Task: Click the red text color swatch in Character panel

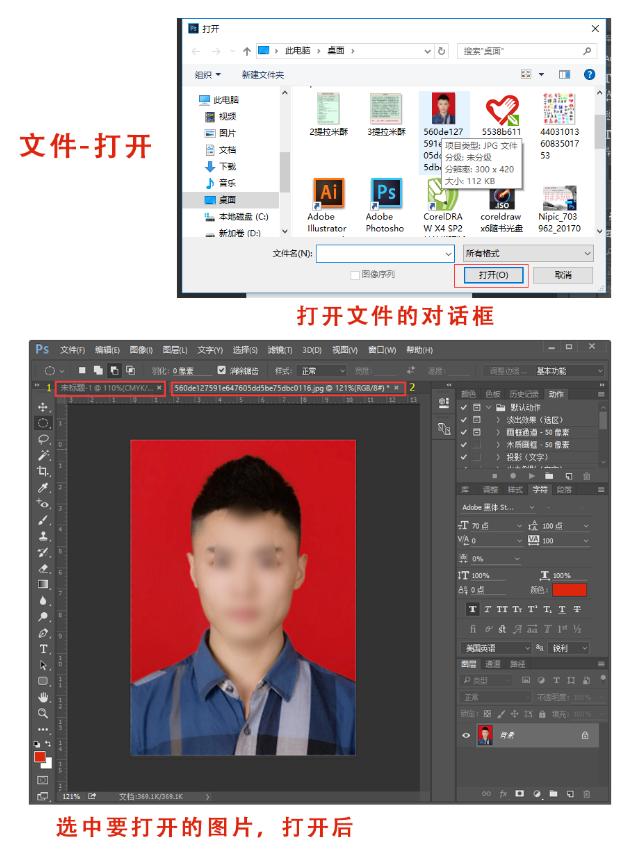Action: [x=569, y=590]
